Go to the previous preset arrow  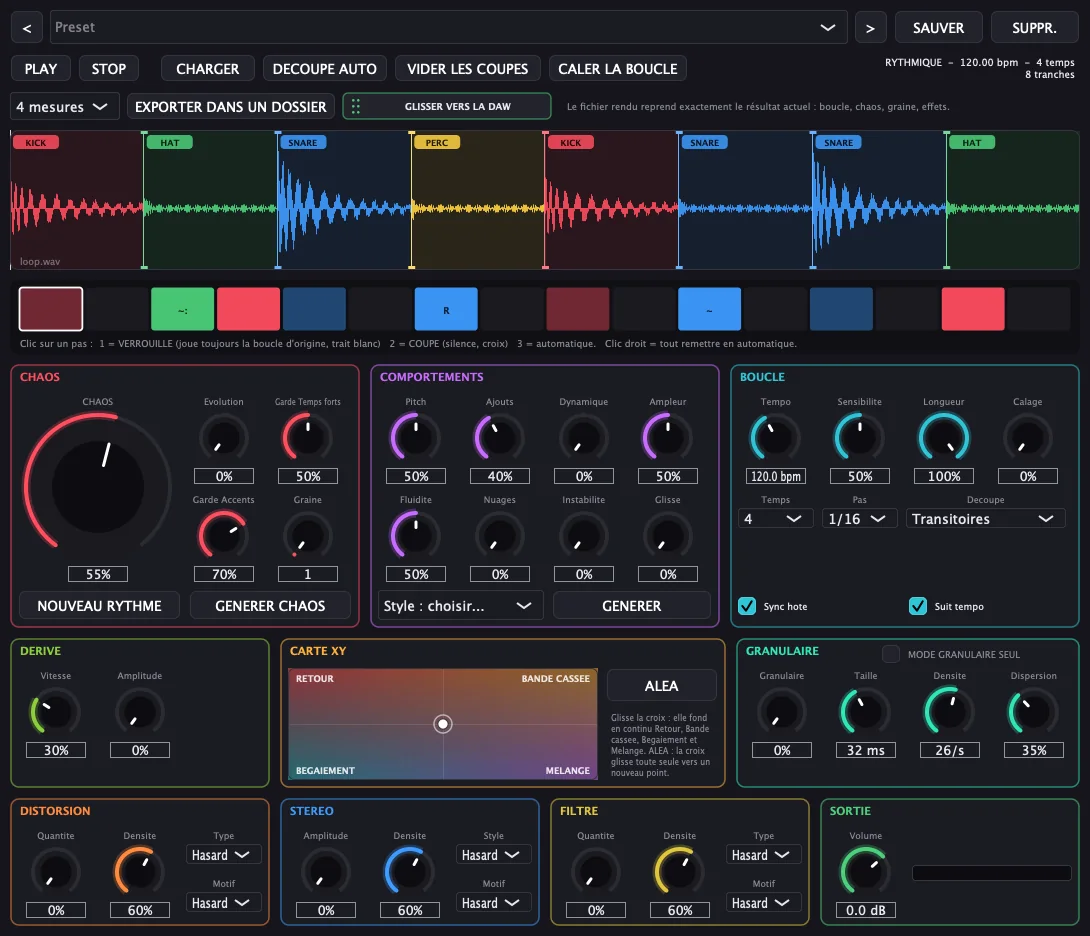click(26, 28)
